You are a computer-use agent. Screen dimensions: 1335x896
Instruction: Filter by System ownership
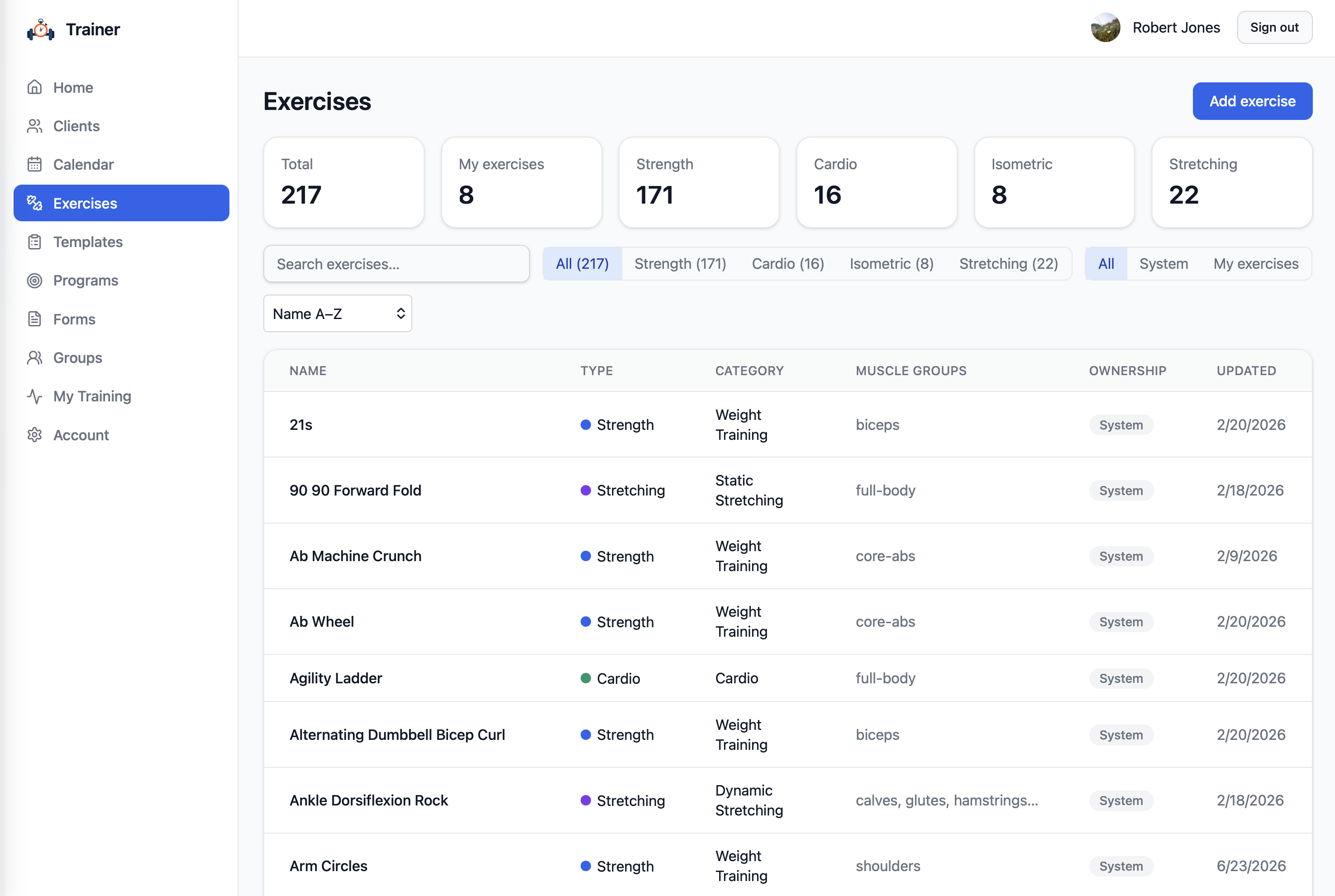click(x=1163, y=263)
